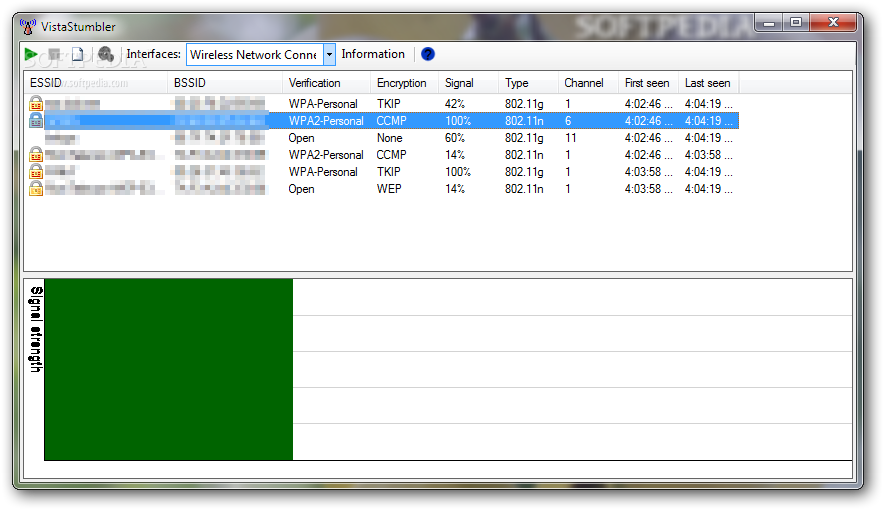Click the highlighted 'CCMP' encryption cell
Viewport: 884px width, 510px height.
(391, 121)
